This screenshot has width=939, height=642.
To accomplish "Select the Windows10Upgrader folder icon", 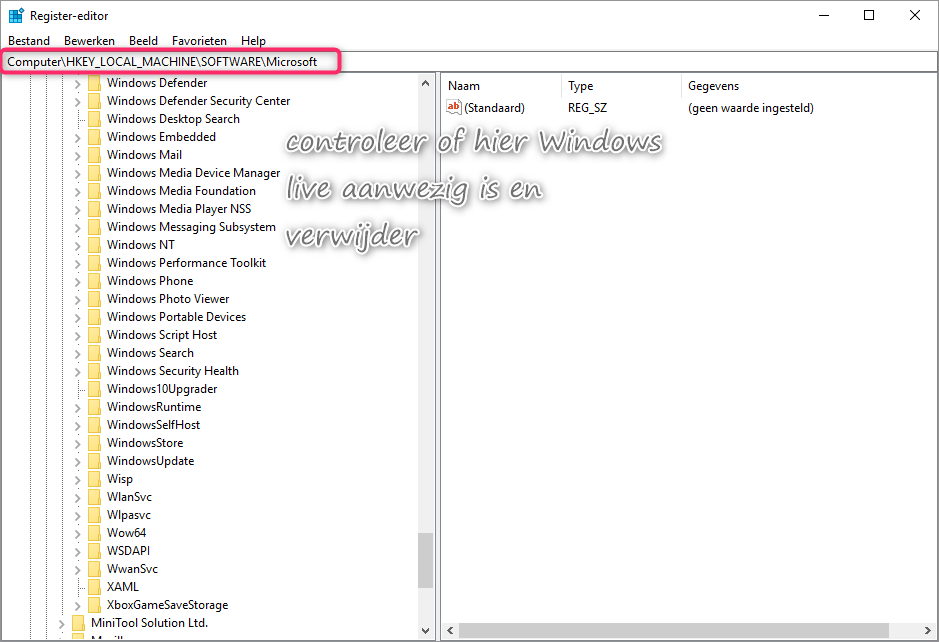I will [x=94, y=389].
